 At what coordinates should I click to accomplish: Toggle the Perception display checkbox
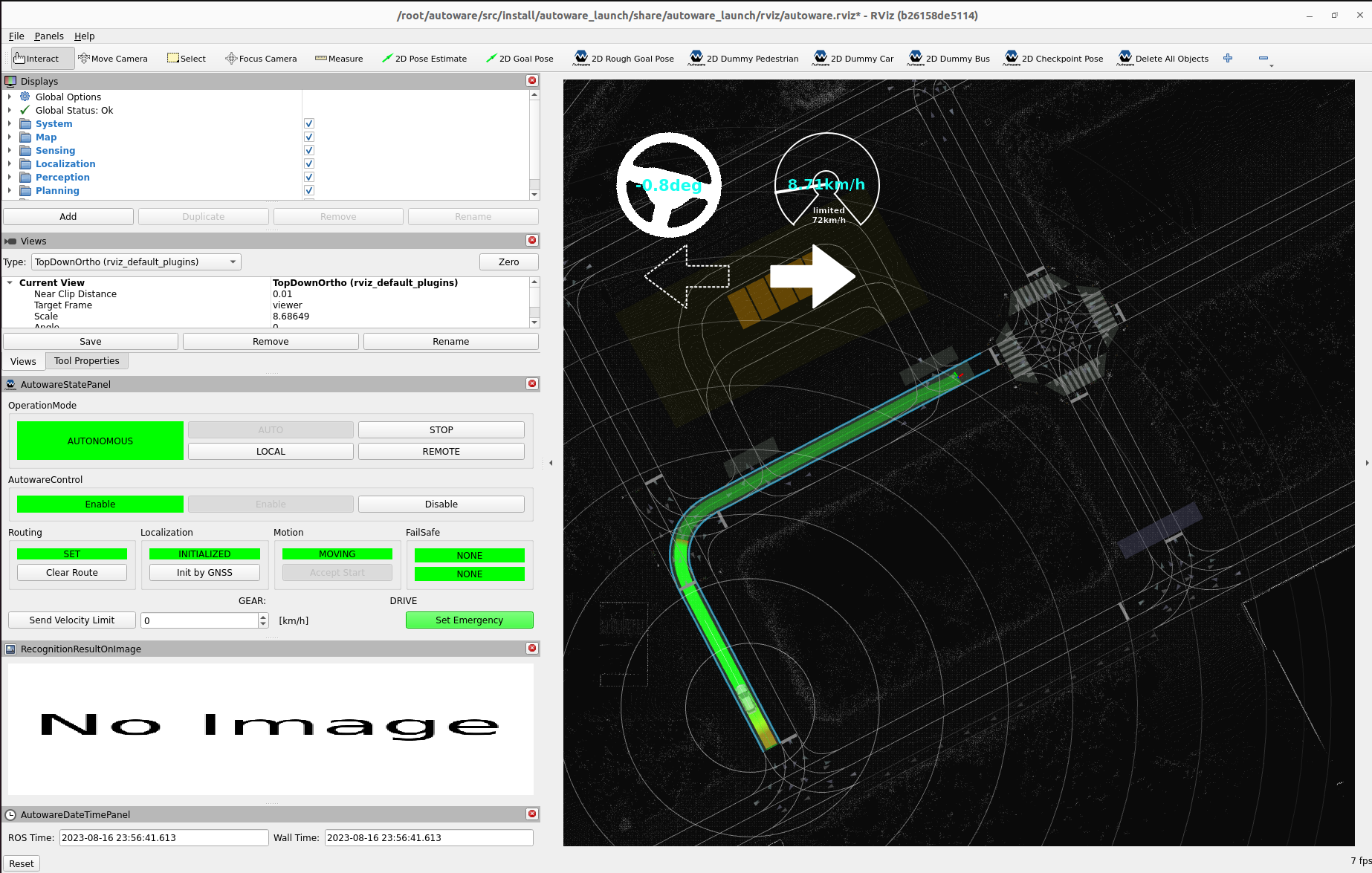coord(309,177)
